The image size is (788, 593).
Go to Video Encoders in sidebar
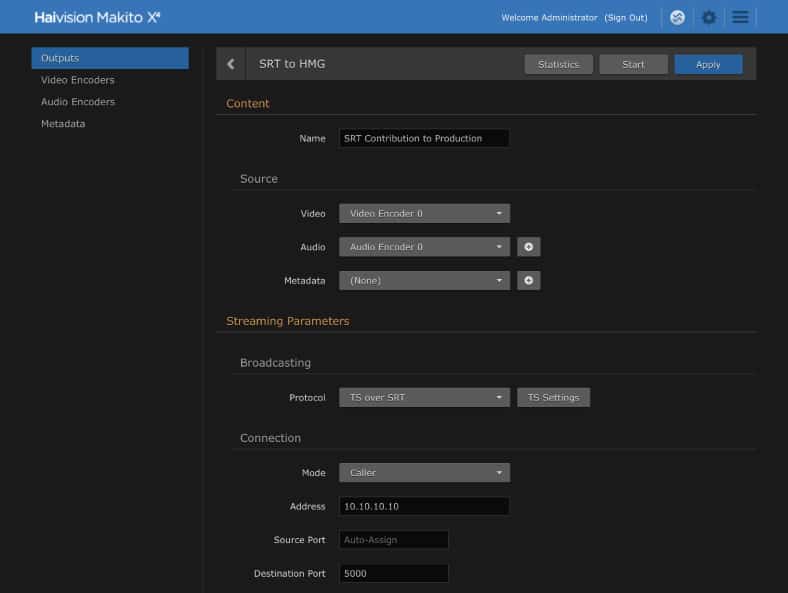point(78,80)
